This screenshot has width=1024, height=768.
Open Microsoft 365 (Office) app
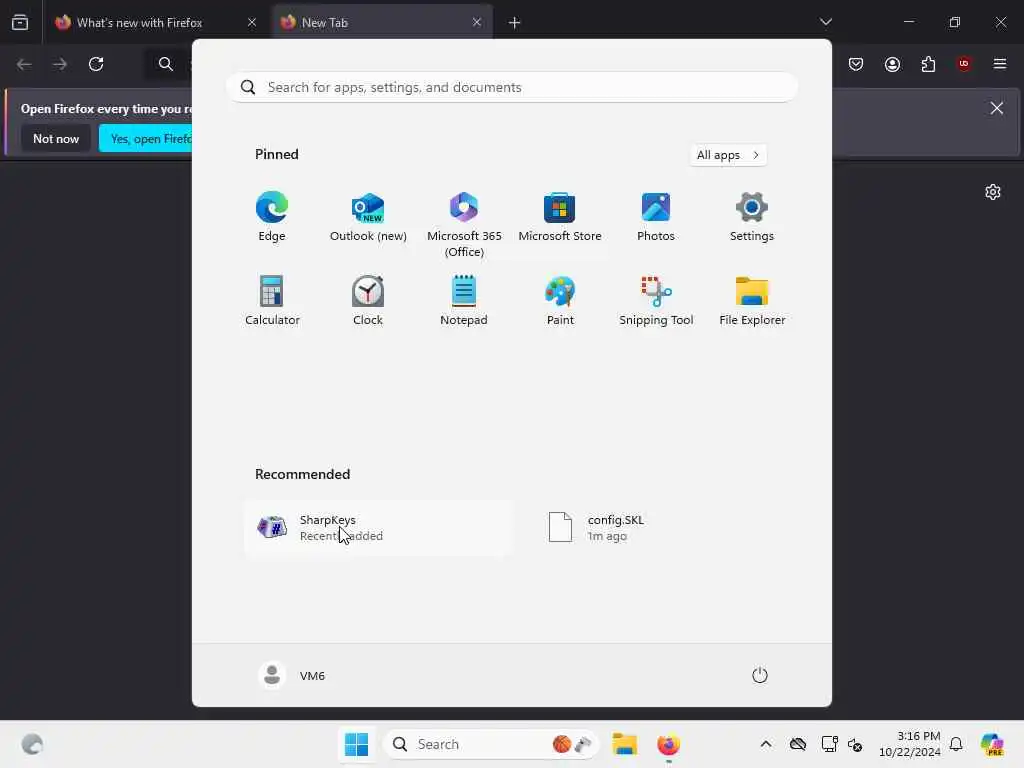pyautogui.click(x=464, y=225)
